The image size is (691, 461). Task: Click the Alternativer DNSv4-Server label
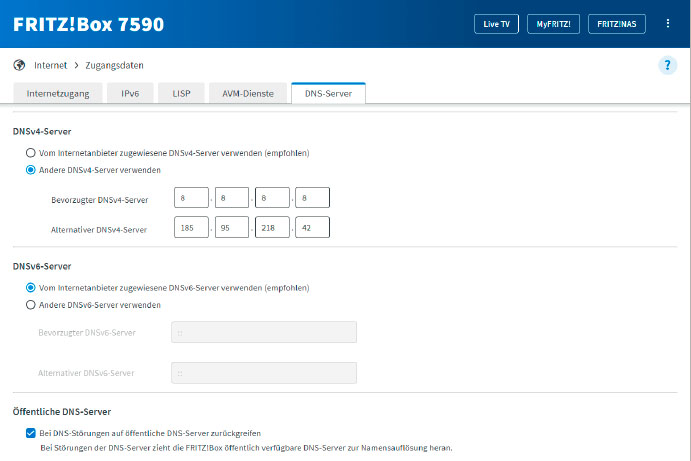(99, 230)
